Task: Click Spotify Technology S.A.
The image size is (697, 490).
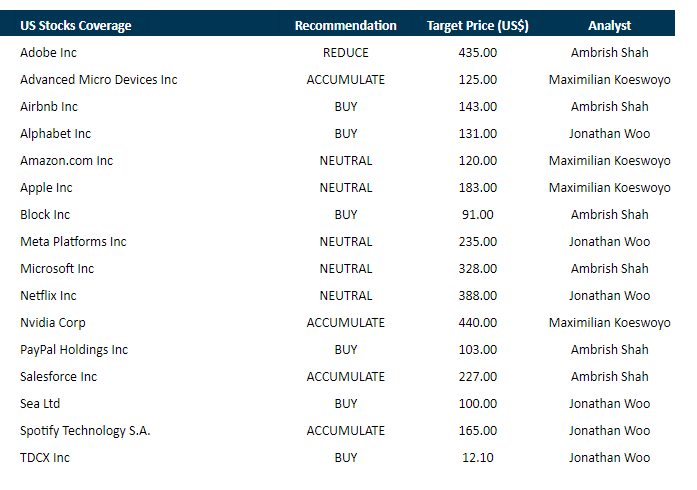Action: (85, 430)
